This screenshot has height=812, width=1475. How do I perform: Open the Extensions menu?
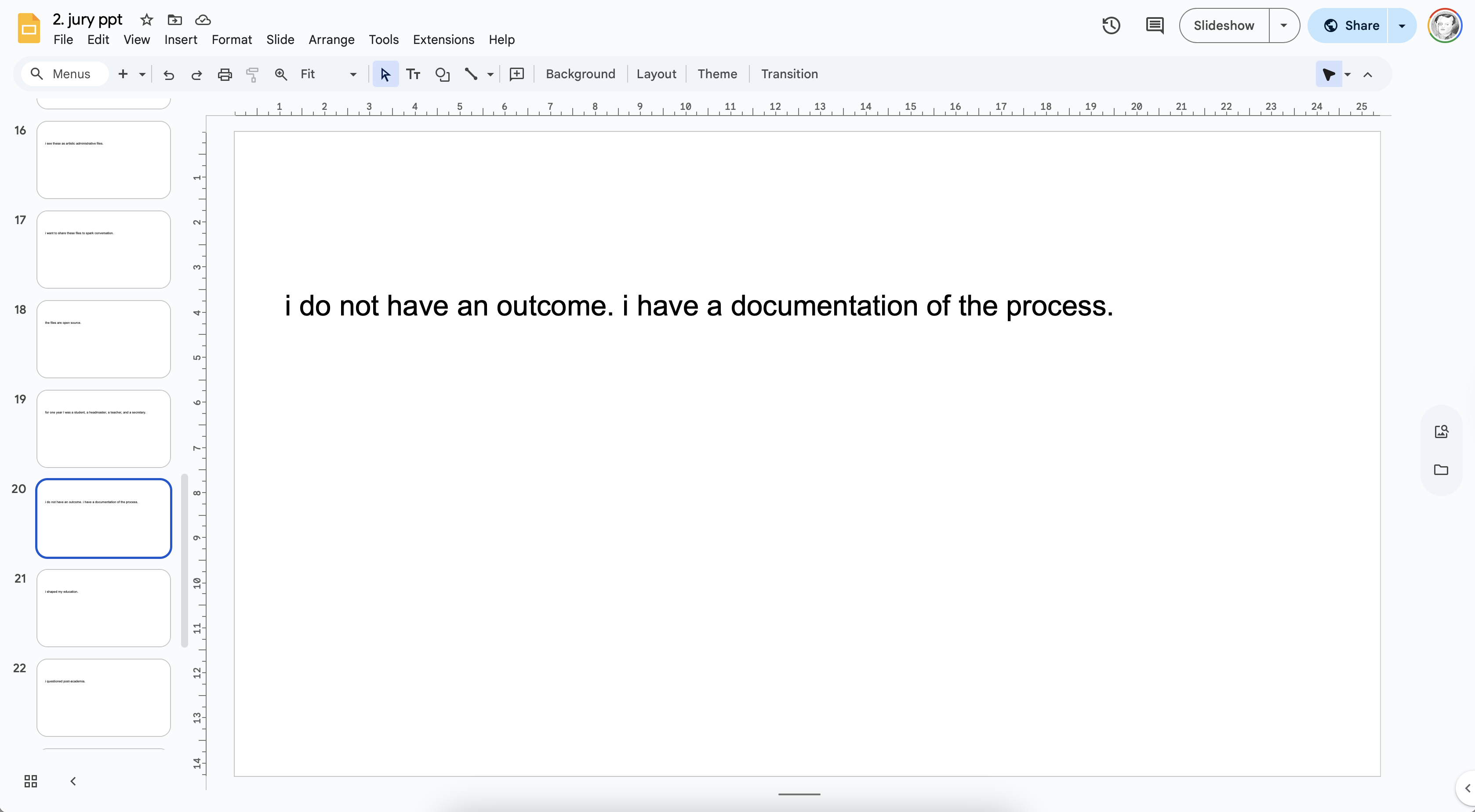click(443, 40)
